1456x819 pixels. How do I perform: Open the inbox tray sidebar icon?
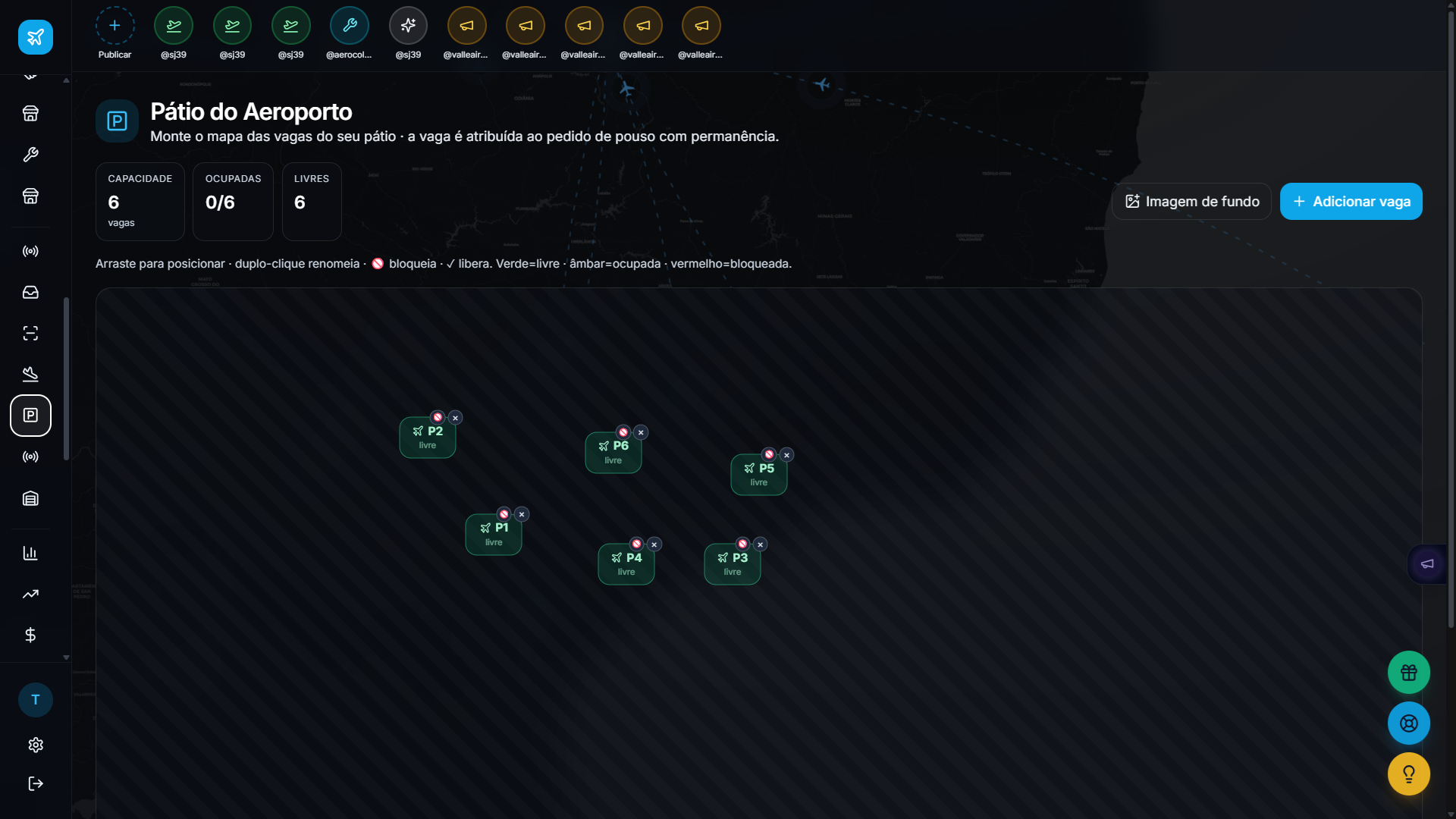point(30,292)
